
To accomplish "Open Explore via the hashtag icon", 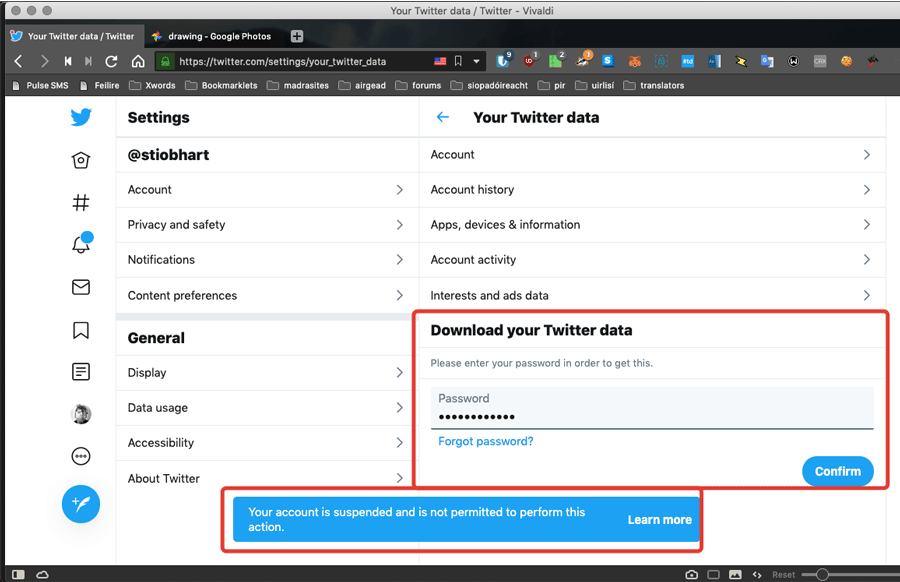I will pos(81,203).
